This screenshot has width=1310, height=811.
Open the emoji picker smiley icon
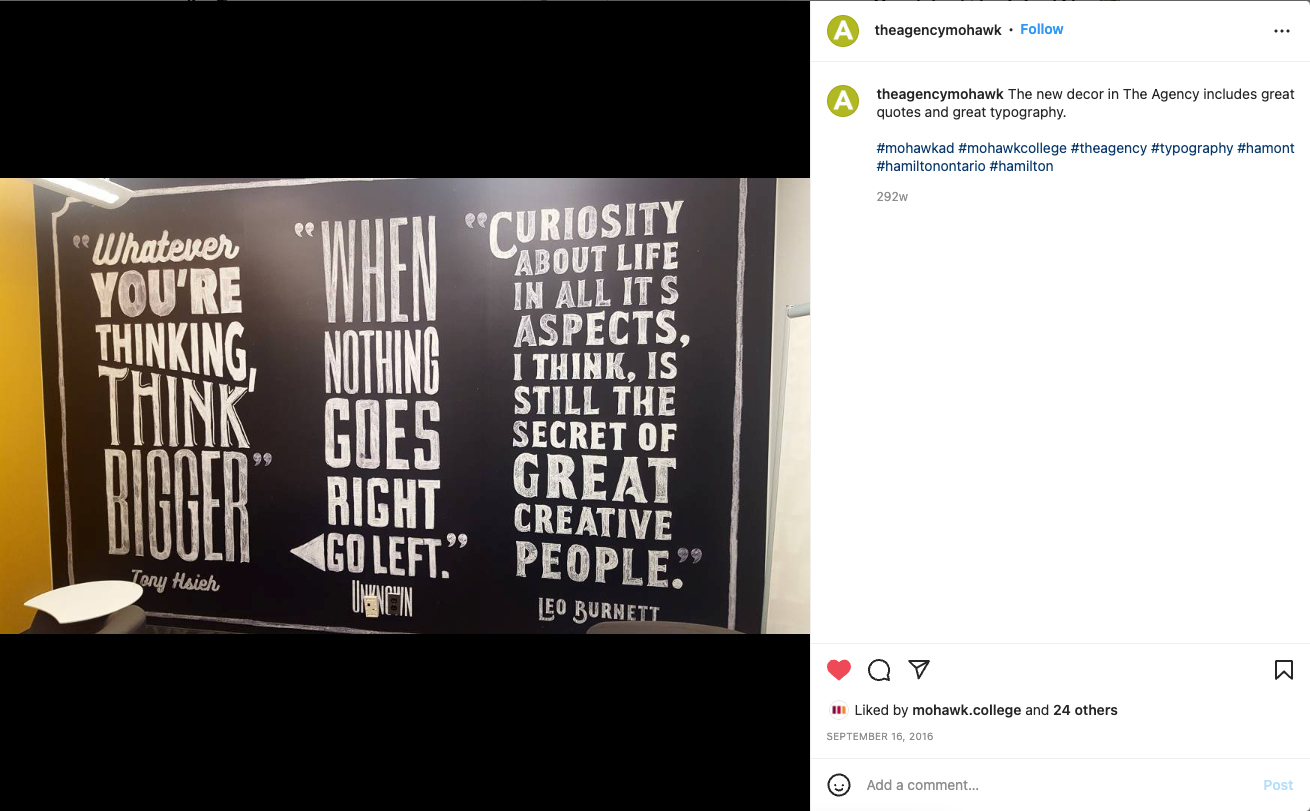[839, 785]
